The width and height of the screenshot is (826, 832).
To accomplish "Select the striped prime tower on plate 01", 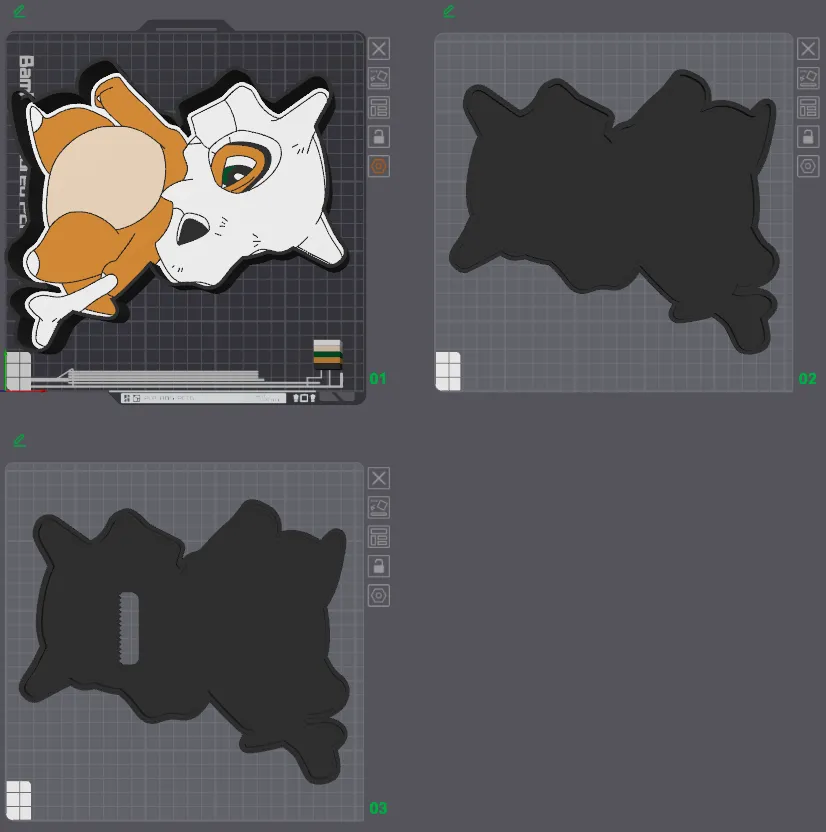I will tap(328, 354).
